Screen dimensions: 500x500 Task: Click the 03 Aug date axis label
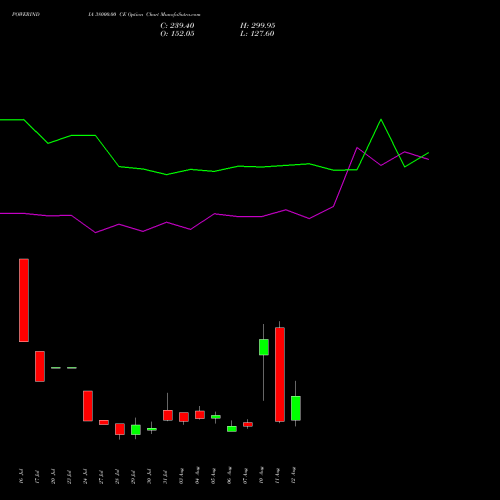[182, 475]
